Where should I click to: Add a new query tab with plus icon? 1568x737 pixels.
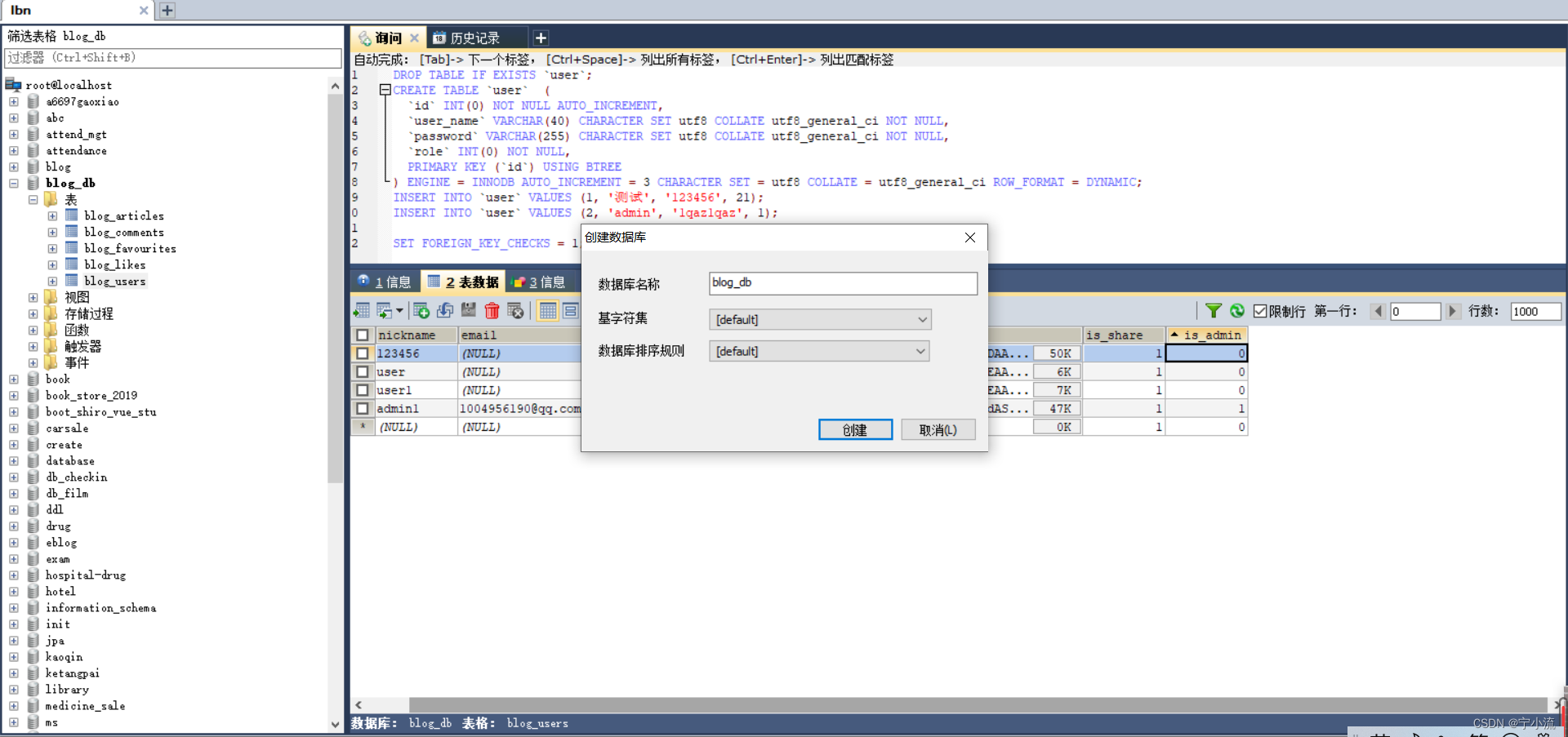point(541,38)
